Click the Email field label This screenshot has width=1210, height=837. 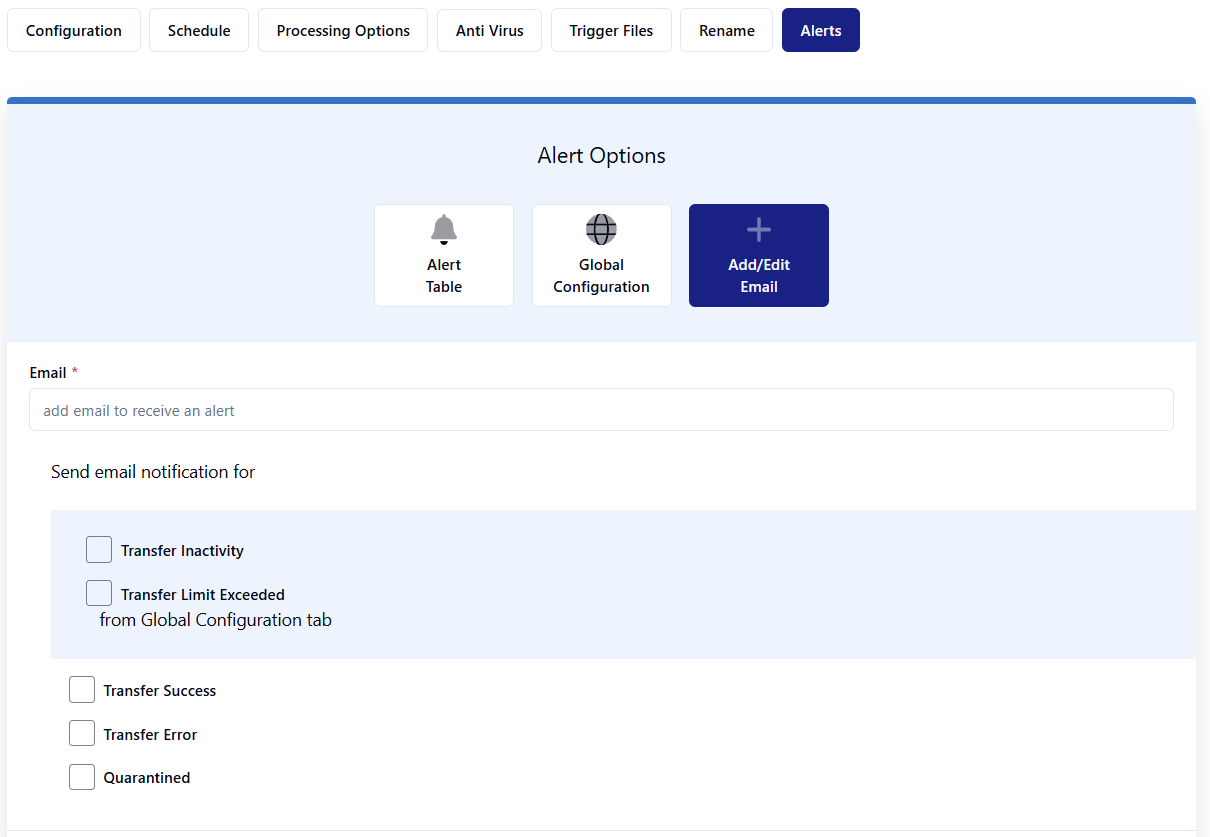[48, 373]
